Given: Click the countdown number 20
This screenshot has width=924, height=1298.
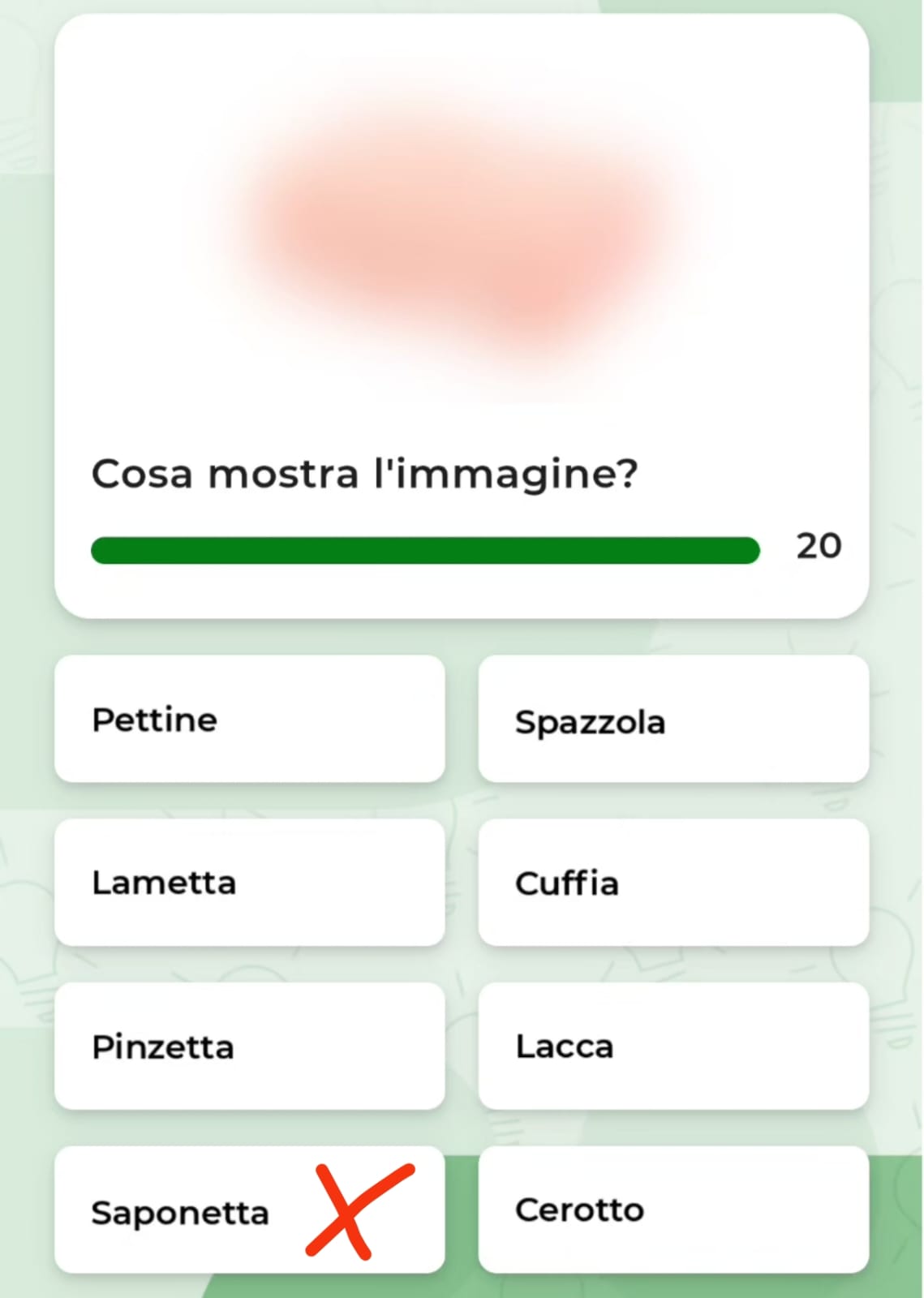Looking at the screenshot, I should tap(819, 546).
